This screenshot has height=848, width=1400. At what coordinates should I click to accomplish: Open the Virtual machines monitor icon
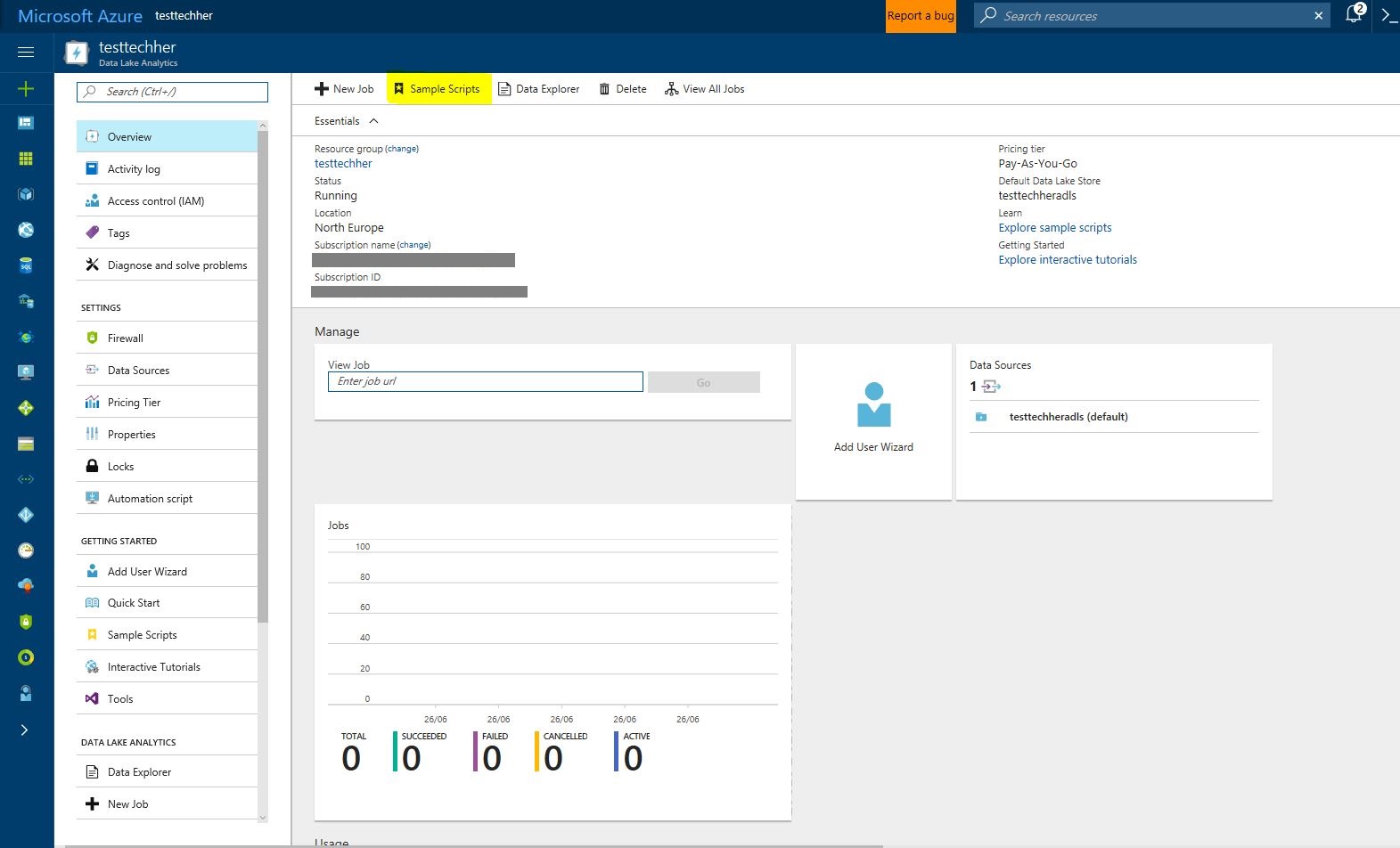pos(26,372)
